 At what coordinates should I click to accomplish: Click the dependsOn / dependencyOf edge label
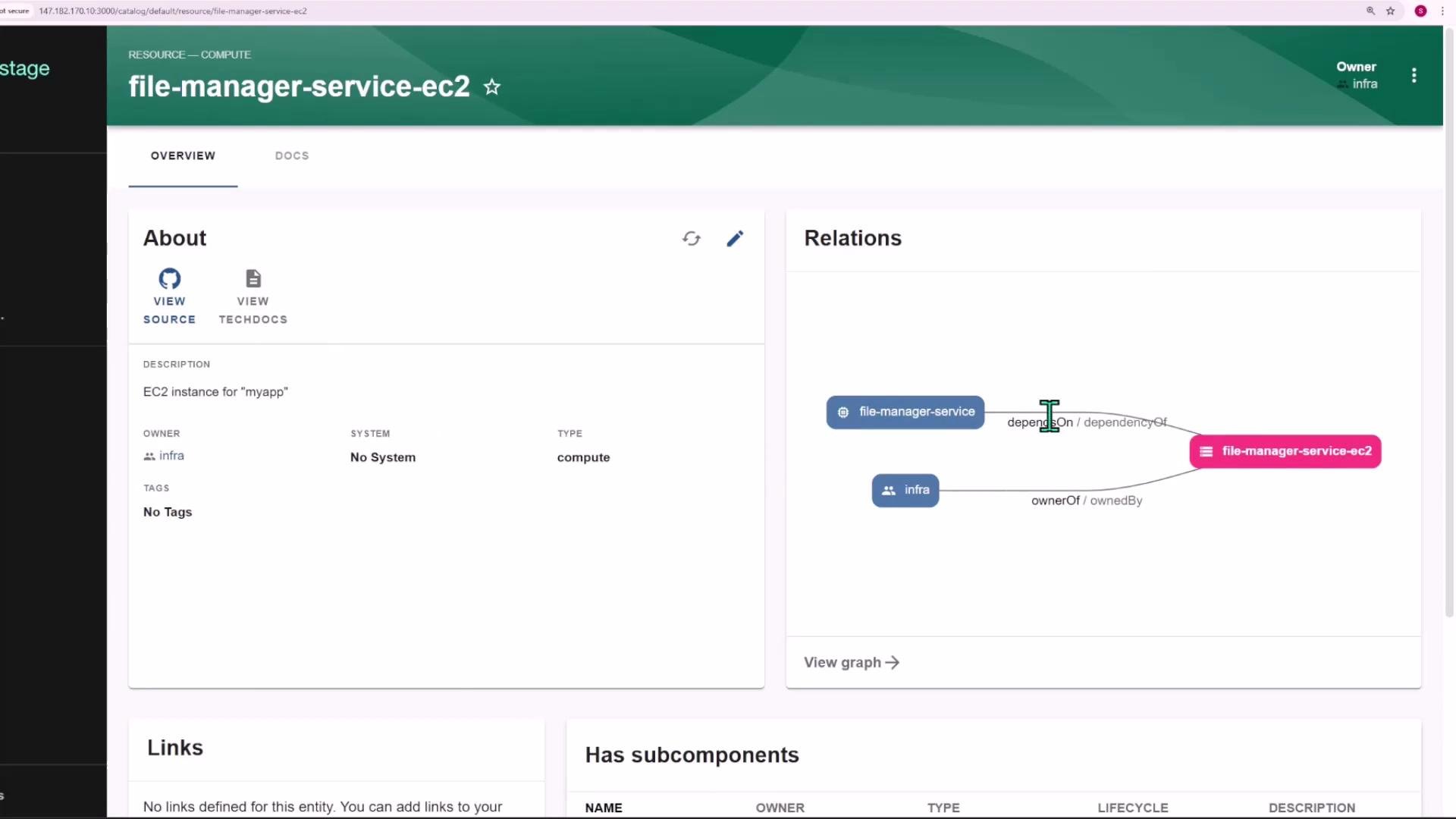pyautogui.click(x=1087, y=422)
